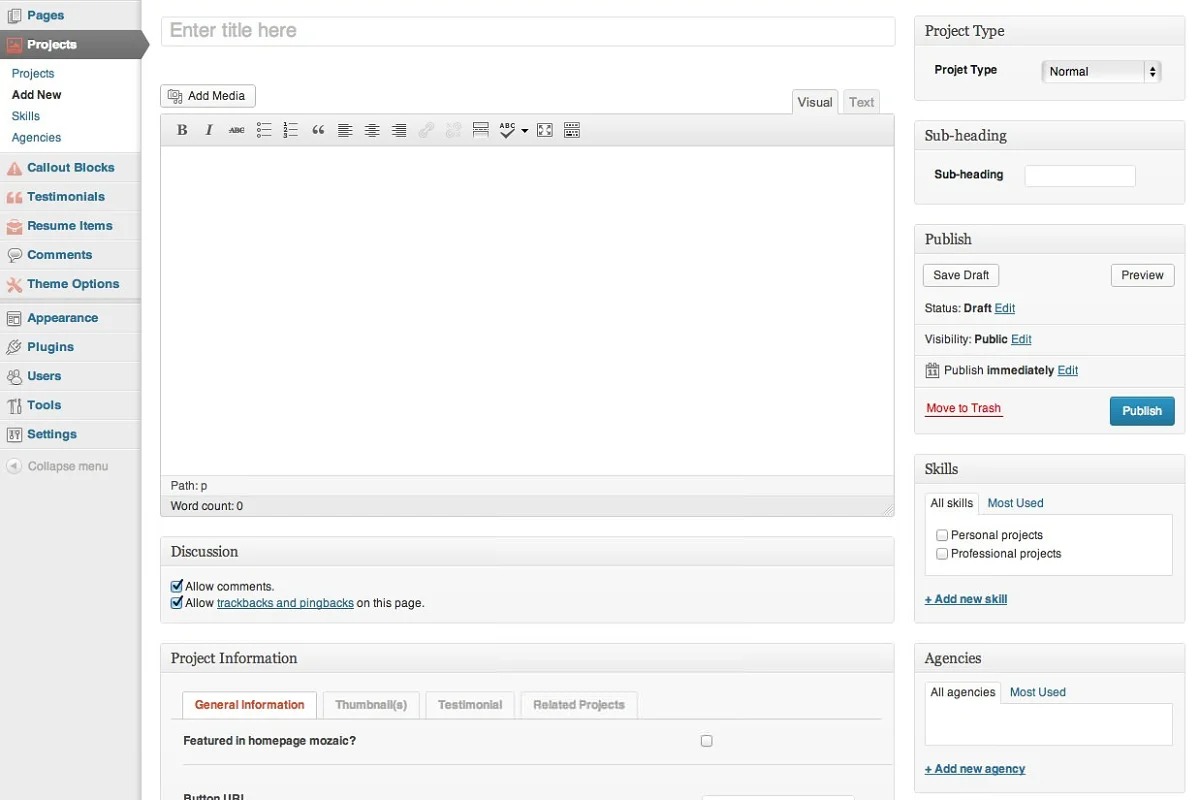The height and width of the screenshot is (800, 1200).
Task: Open the Thumbnail(s) tab
Action: tap(371, 705)
